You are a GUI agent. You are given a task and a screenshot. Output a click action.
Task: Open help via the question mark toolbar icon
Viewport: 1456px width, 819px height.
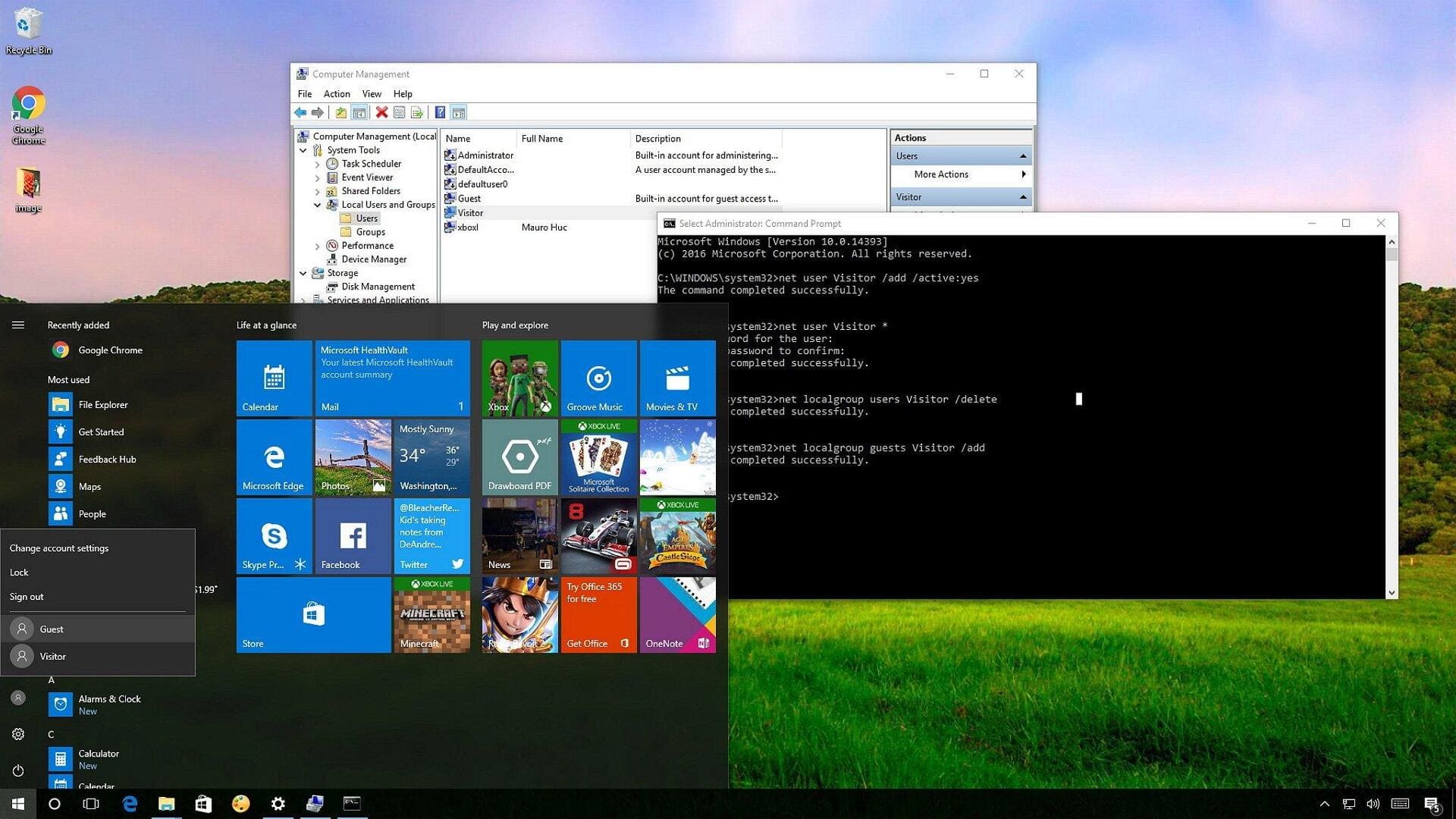click(x=440, y=112)
